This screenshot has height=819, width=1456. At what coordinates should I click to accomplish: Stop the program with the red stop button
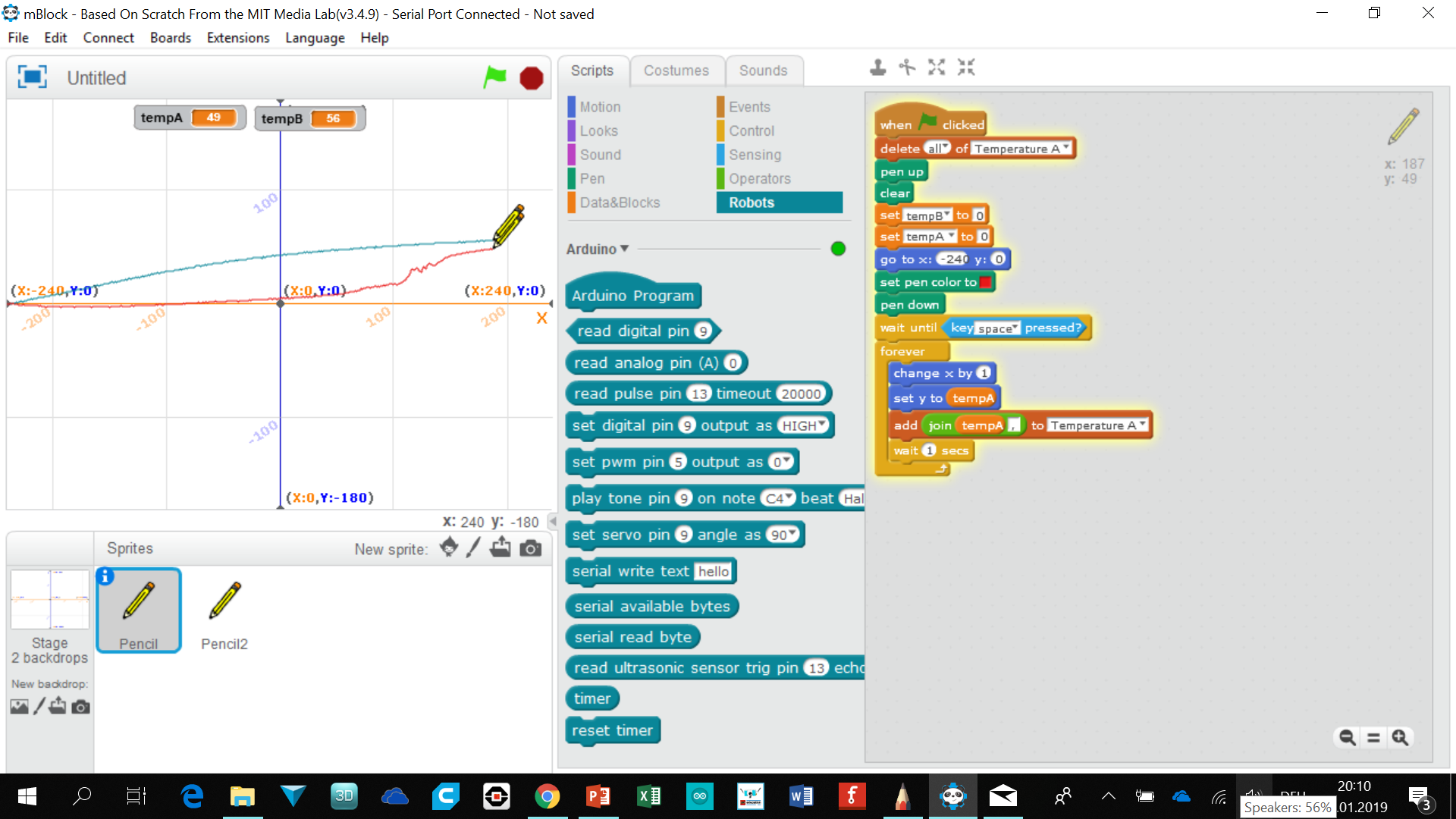click(x=531, y=77)
